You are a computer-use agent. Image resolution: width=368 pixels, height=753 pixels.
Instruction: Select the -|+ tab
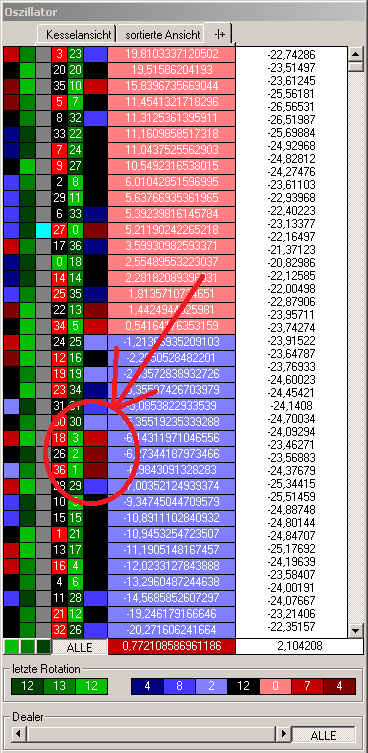click(x=220, y=33)
